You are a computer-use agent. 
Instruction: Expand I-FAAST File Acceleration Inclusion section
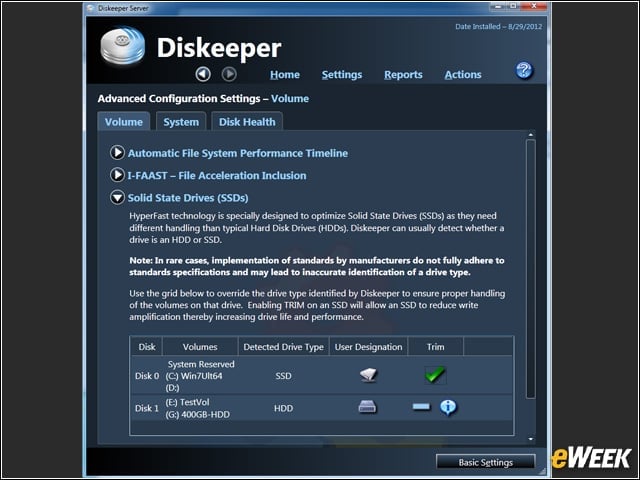pos(117,175)
